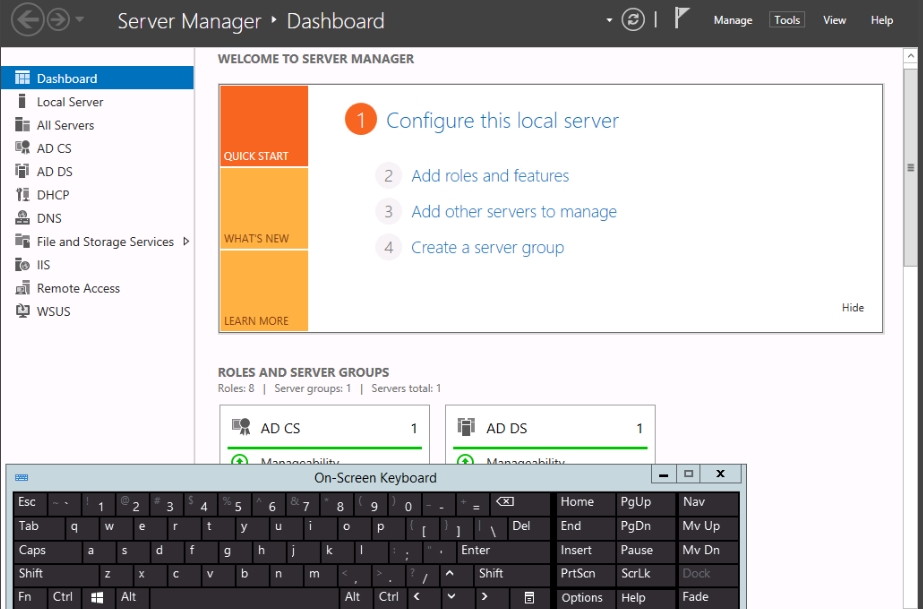Expand File and Storage Services arrow
This screenshot has width=923, height=609.
tap(186, 241)
